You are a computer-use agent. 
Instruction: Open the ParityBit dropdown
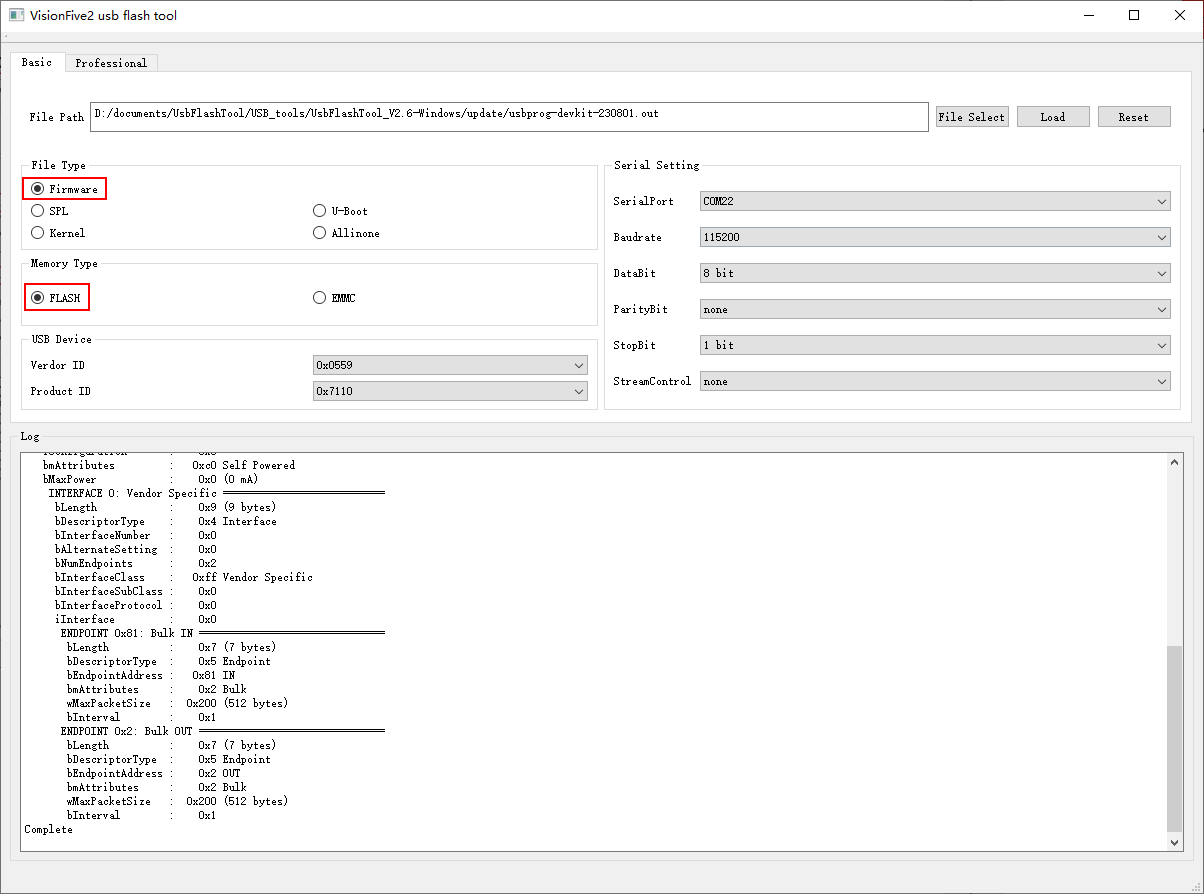click(x=935, y=309)
